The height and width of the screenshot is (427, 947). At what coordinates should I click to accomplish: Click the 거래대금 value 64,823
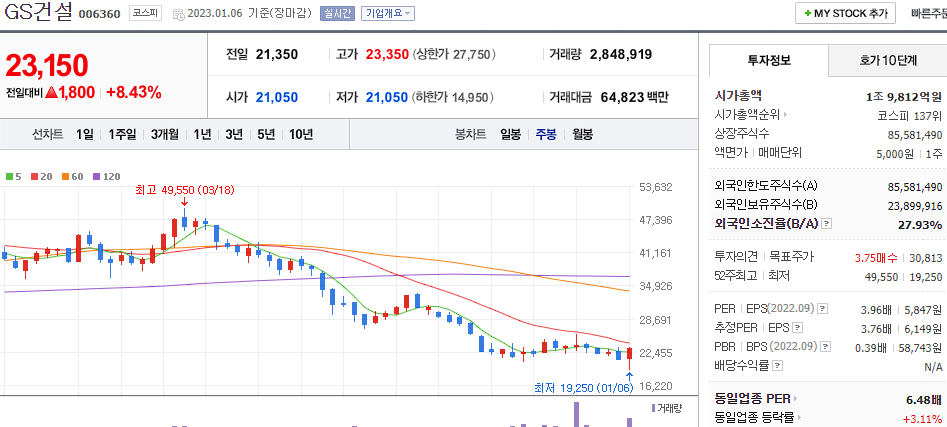[x=622, y=97]
